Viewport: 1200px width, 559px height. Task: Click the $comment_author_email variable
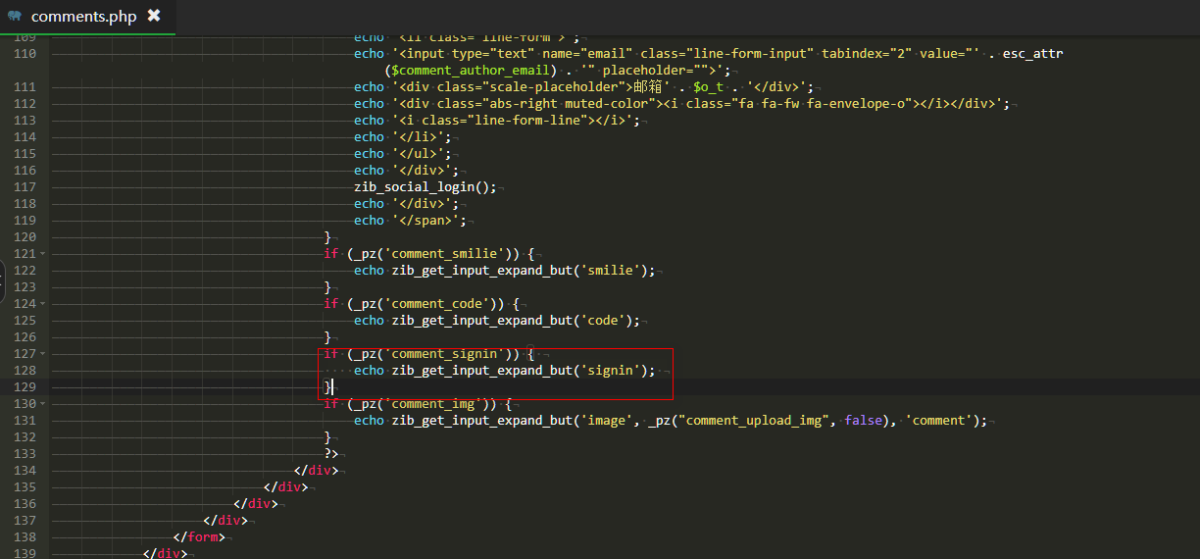(473, 70)
